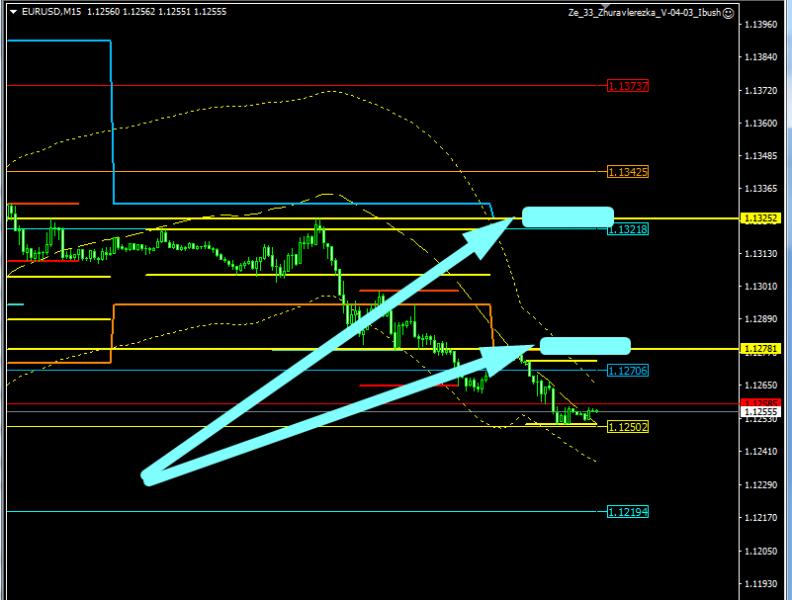Click the blue 1.13218 level label

click(628, 229)
